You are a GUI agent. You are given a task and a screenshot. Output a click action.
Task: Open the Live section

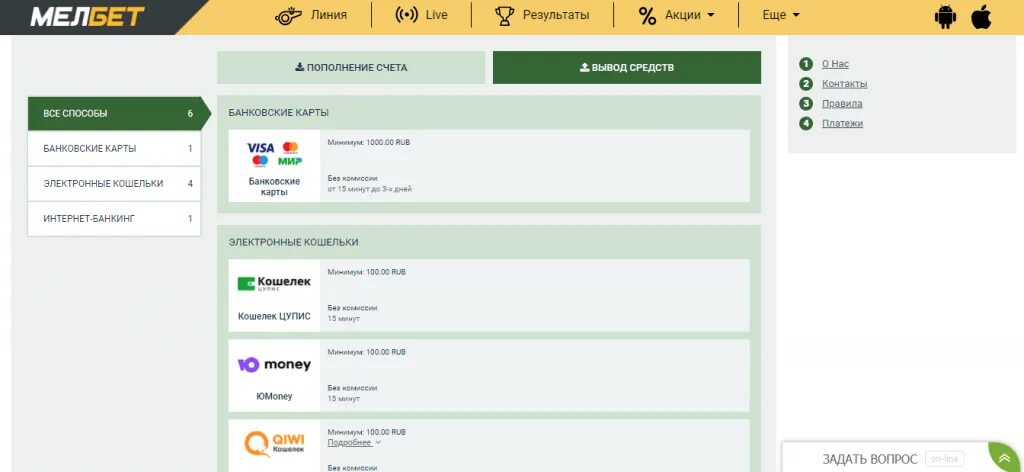tap(436, 15)
